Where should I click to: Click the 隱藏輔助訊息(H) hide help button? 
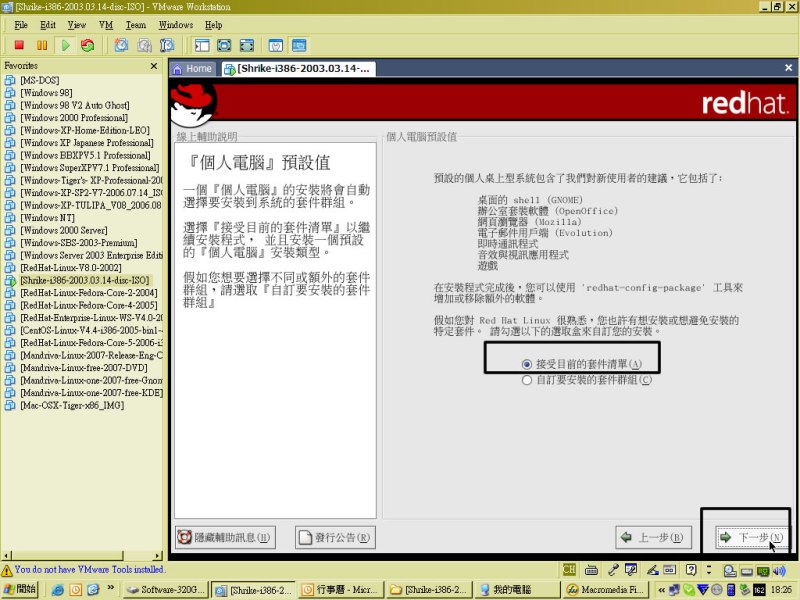225,537
